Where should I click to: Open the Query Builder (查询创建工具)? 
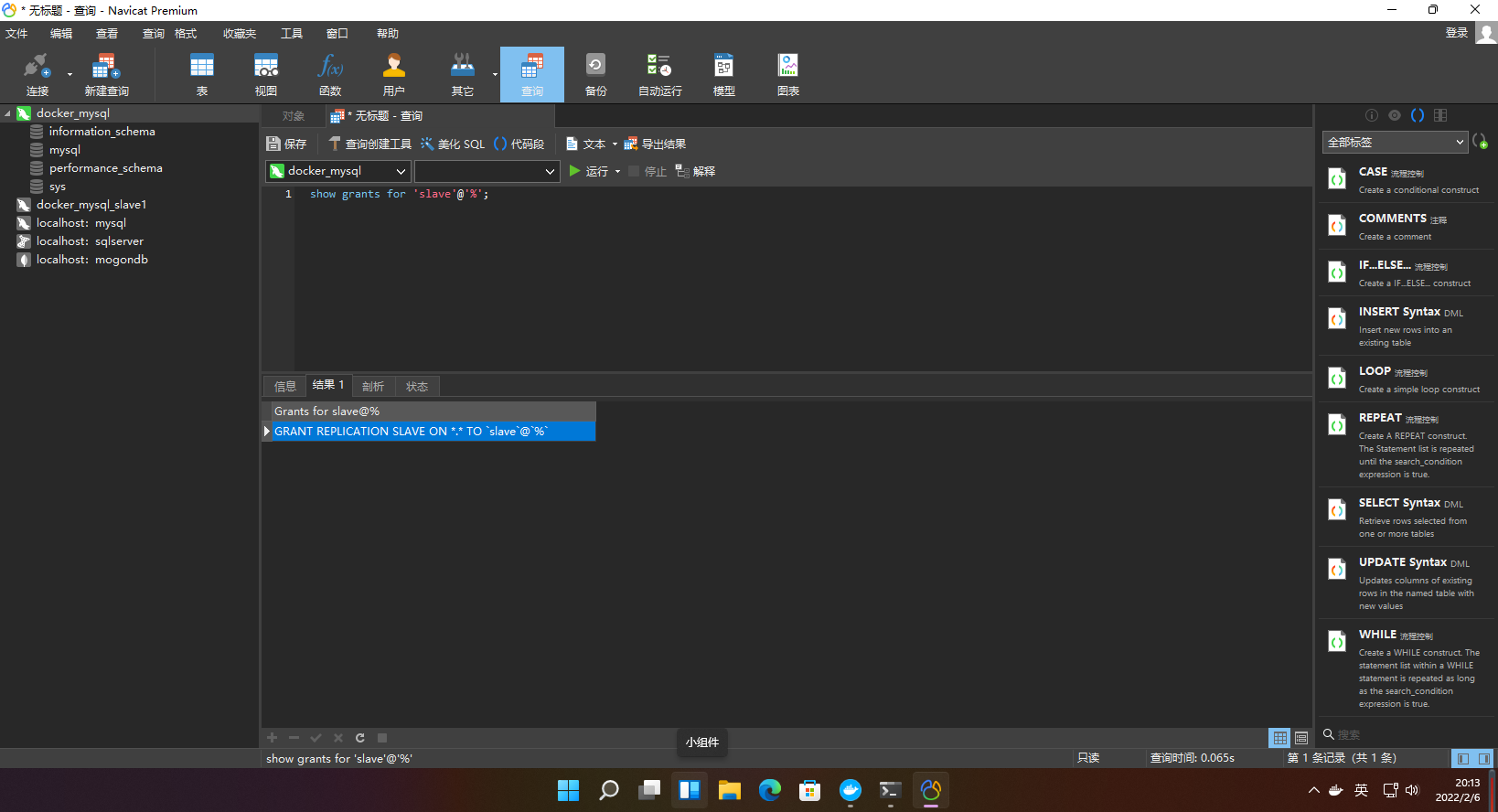[x=370, y=144]
